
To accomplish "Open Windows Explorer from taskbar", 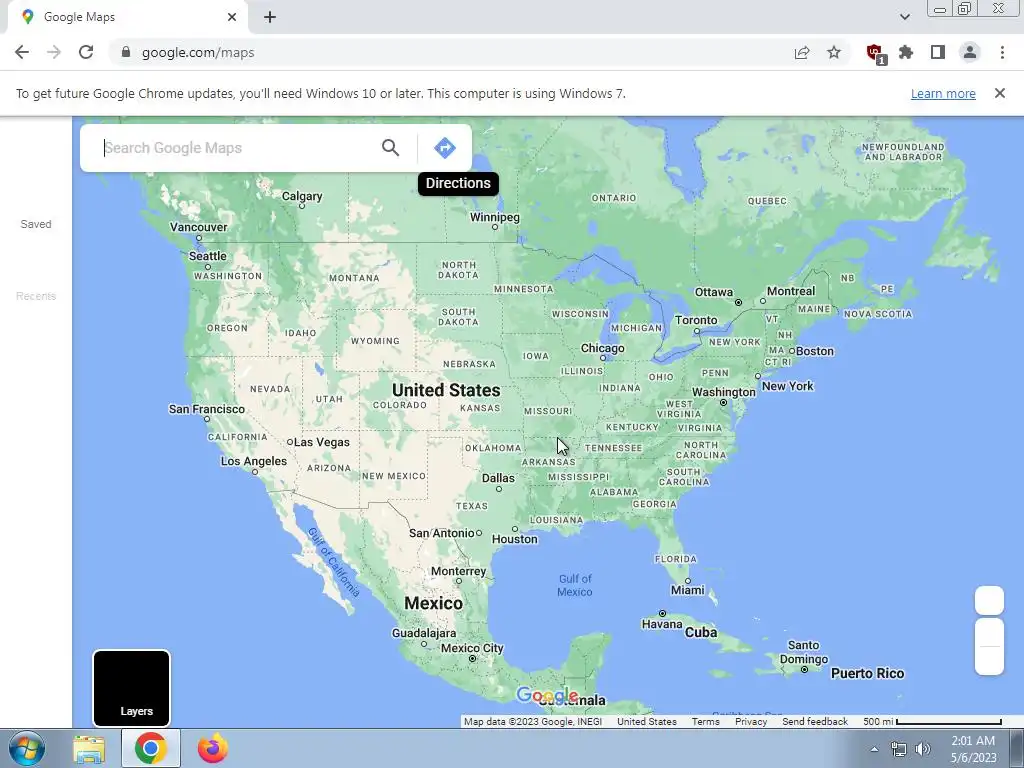I will [89, 748].
